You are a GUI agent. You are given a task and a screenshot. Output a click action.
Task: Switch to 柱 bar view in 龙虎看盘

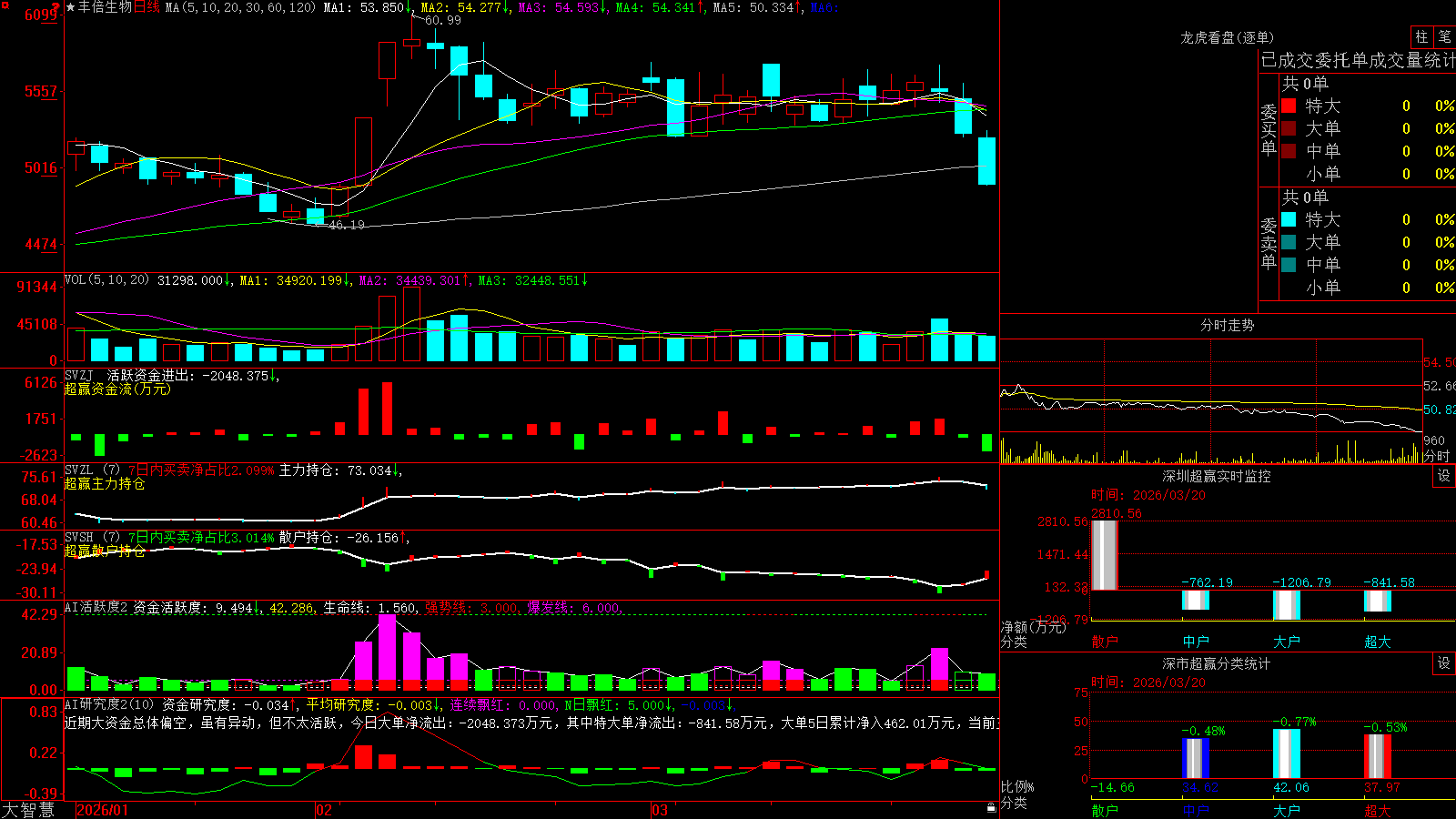(1421, 36)
